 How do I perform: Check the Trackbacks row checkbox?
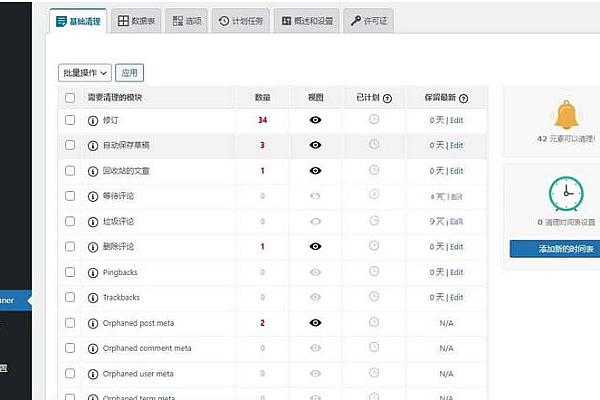70,297
